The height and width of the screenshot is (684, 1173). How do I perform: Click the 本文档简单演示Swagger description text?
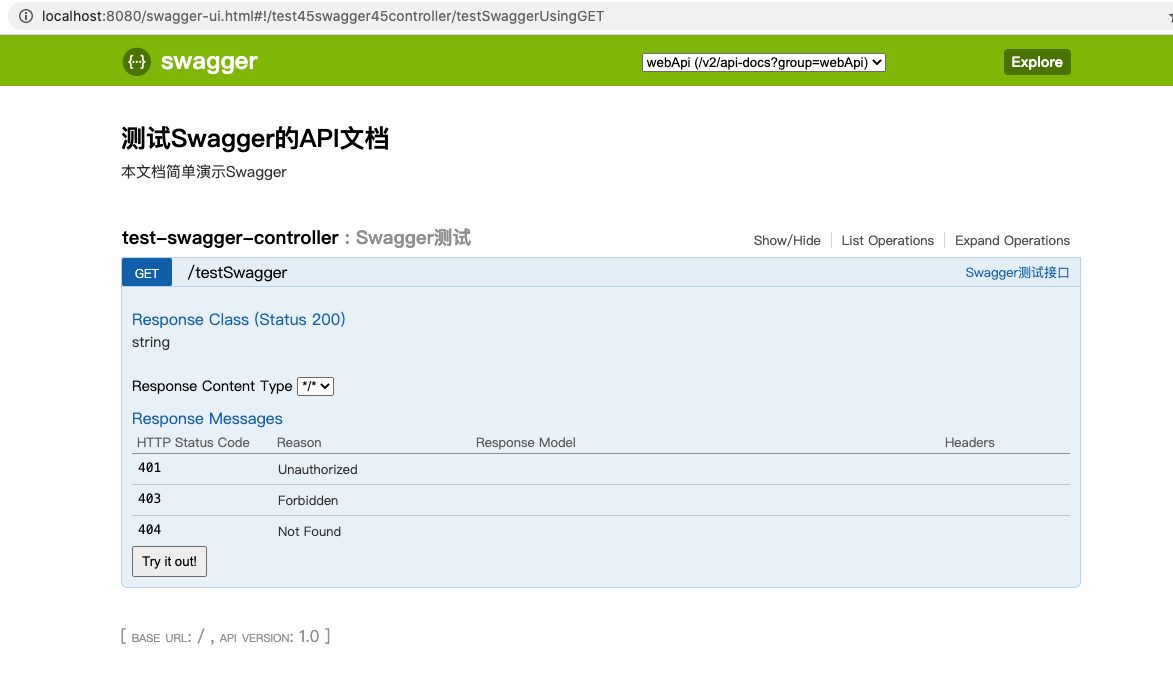point(203,172)
